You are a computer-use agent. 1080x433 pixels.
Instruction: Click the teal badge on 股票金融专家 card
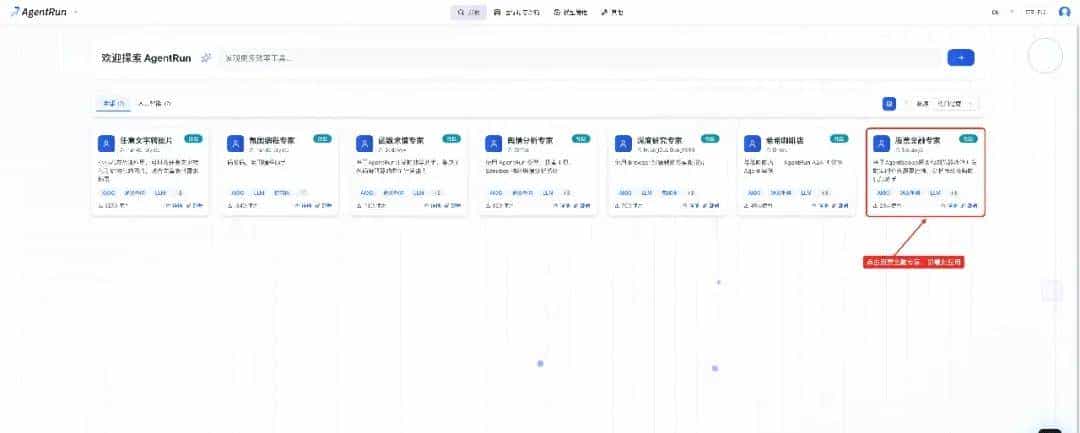pyautogui.click(x=968, y=138)
